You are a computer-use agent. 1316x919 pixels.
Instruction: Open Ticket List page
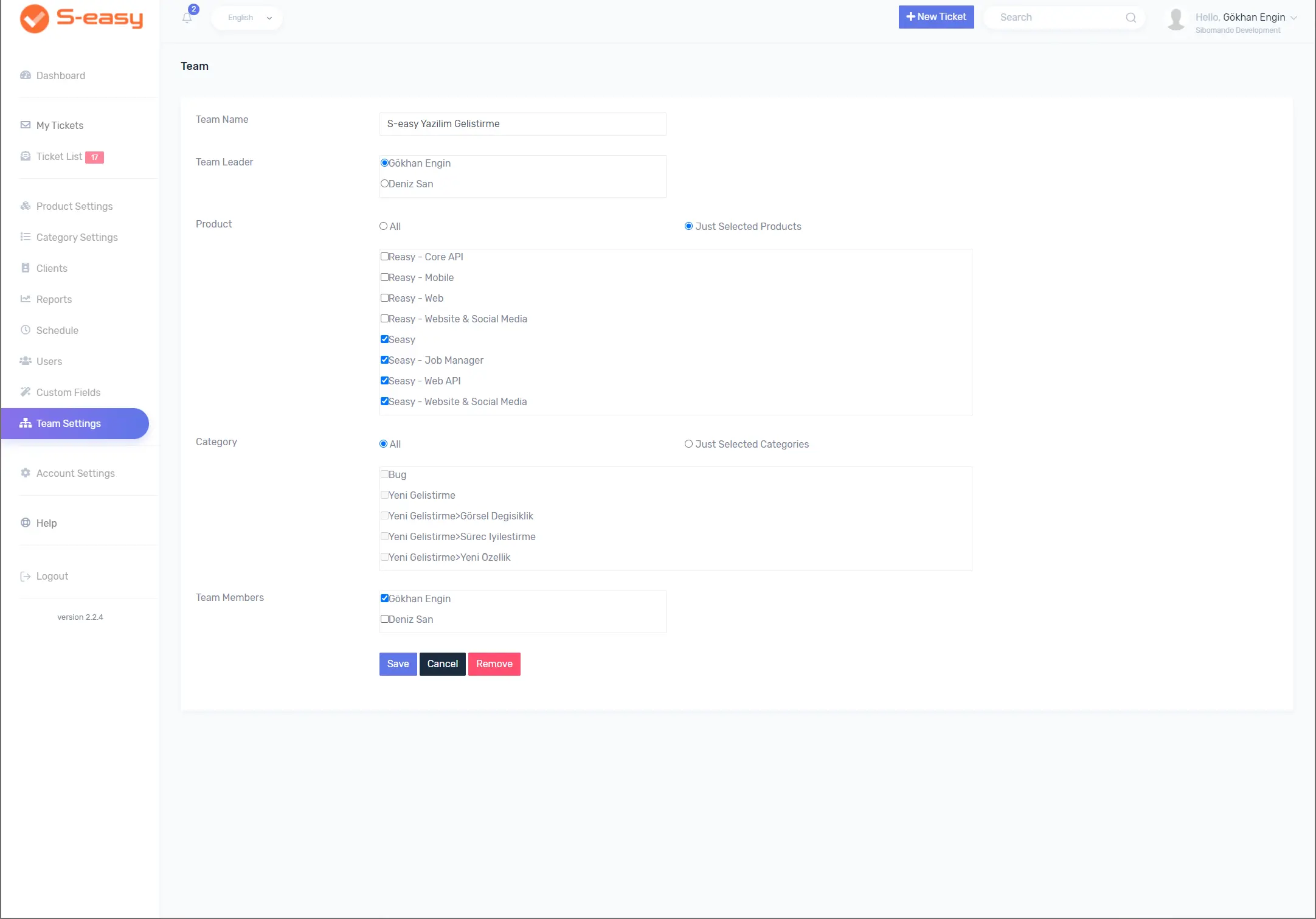click(x=59, y=156)
